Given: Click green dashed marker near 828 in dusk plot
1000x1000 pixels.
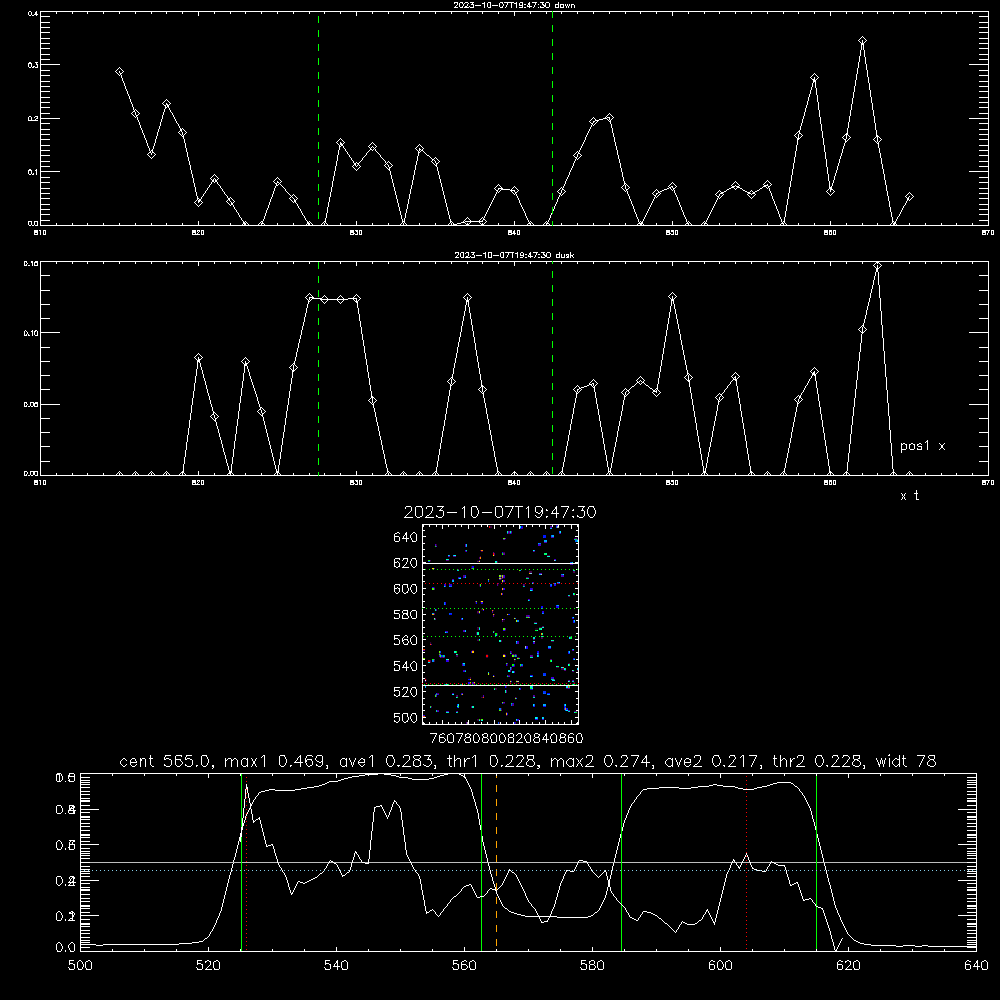Looking at the screenshot, I should tap(318, 368).
